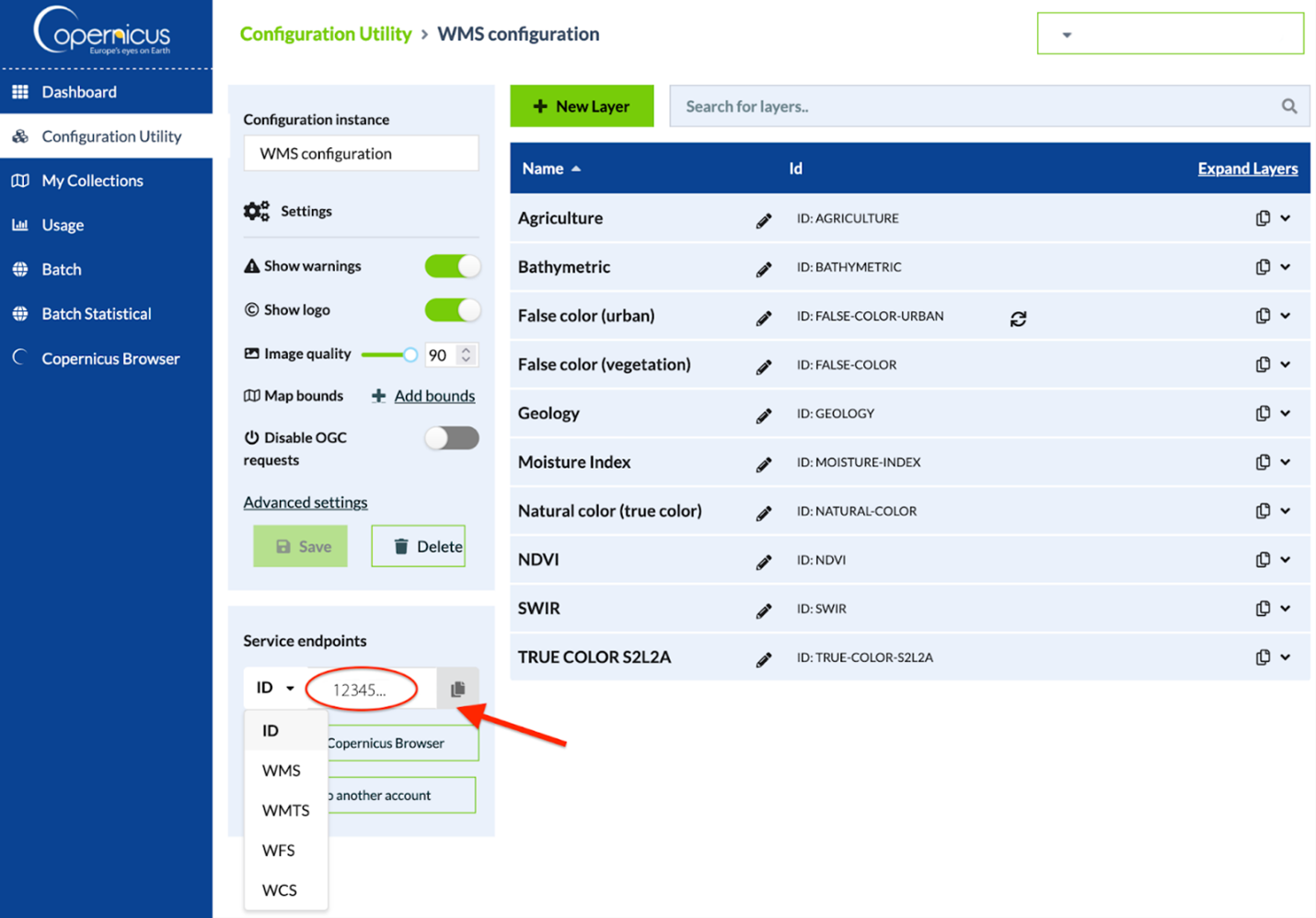Enable the Disable OGC requests toggle

coord(452,438)
